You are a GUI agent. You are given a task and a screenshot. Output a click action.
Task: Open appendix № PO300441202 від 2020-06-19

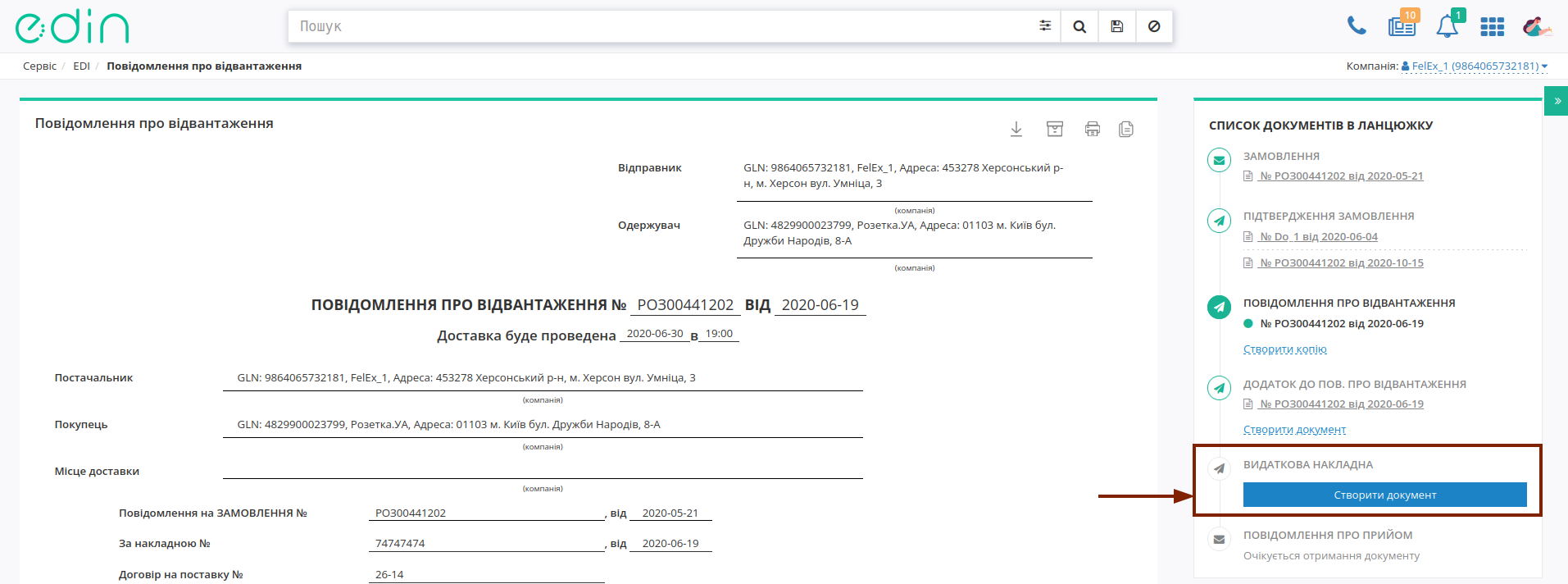point(1341,404)
